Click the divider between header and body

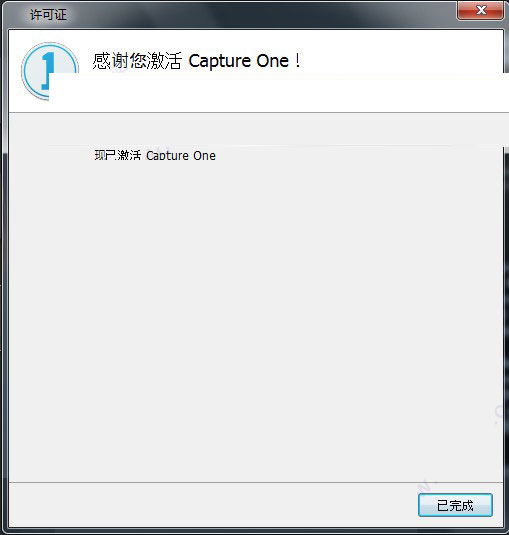coord(256,112)
